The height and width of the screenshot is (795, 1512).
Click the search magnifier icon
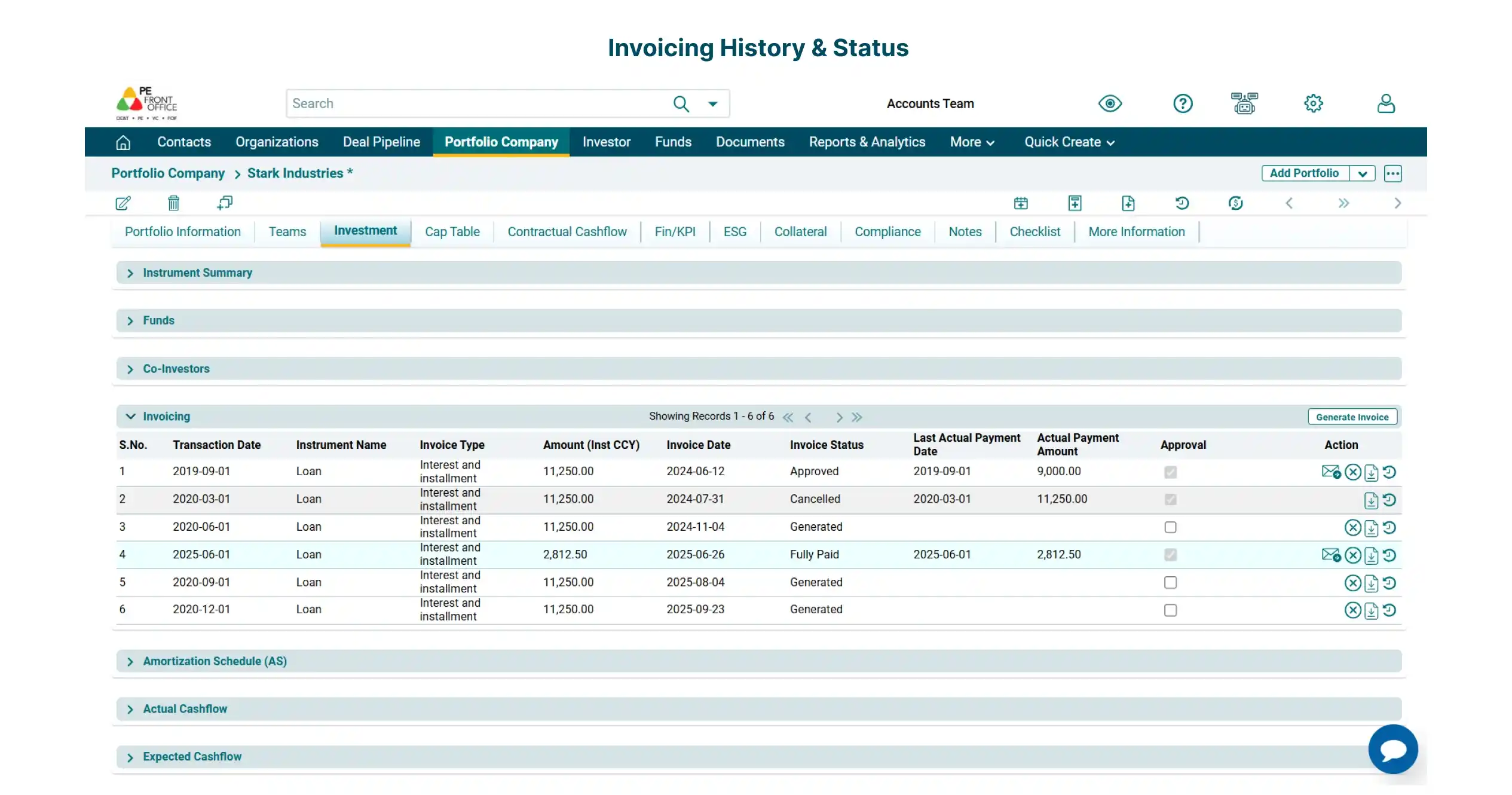pyautogui.click(x=681, y=104)
